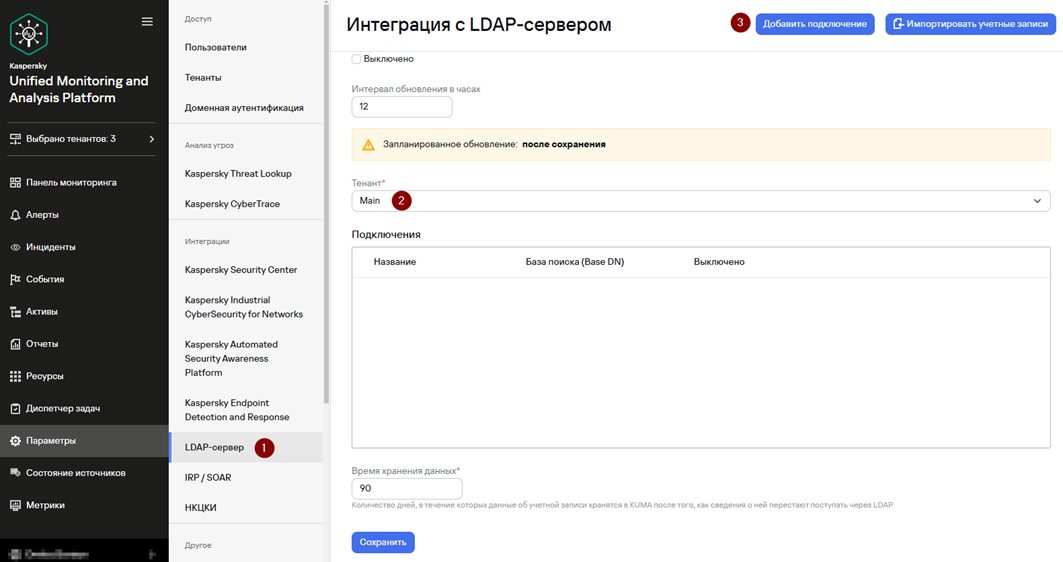
Task: Click the Активы assets icon
Action: [15, 312]
